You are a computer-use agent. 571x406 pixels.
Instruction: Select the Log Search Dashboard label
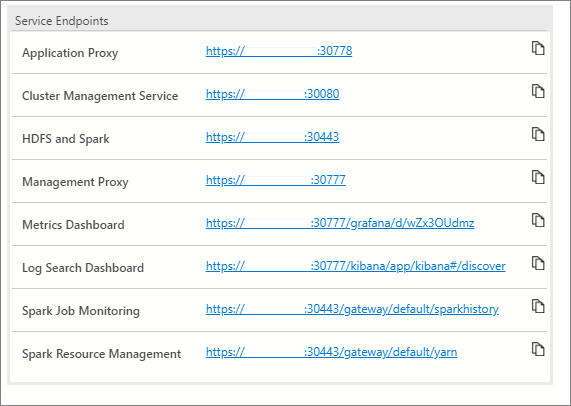(x=83, y=268)
